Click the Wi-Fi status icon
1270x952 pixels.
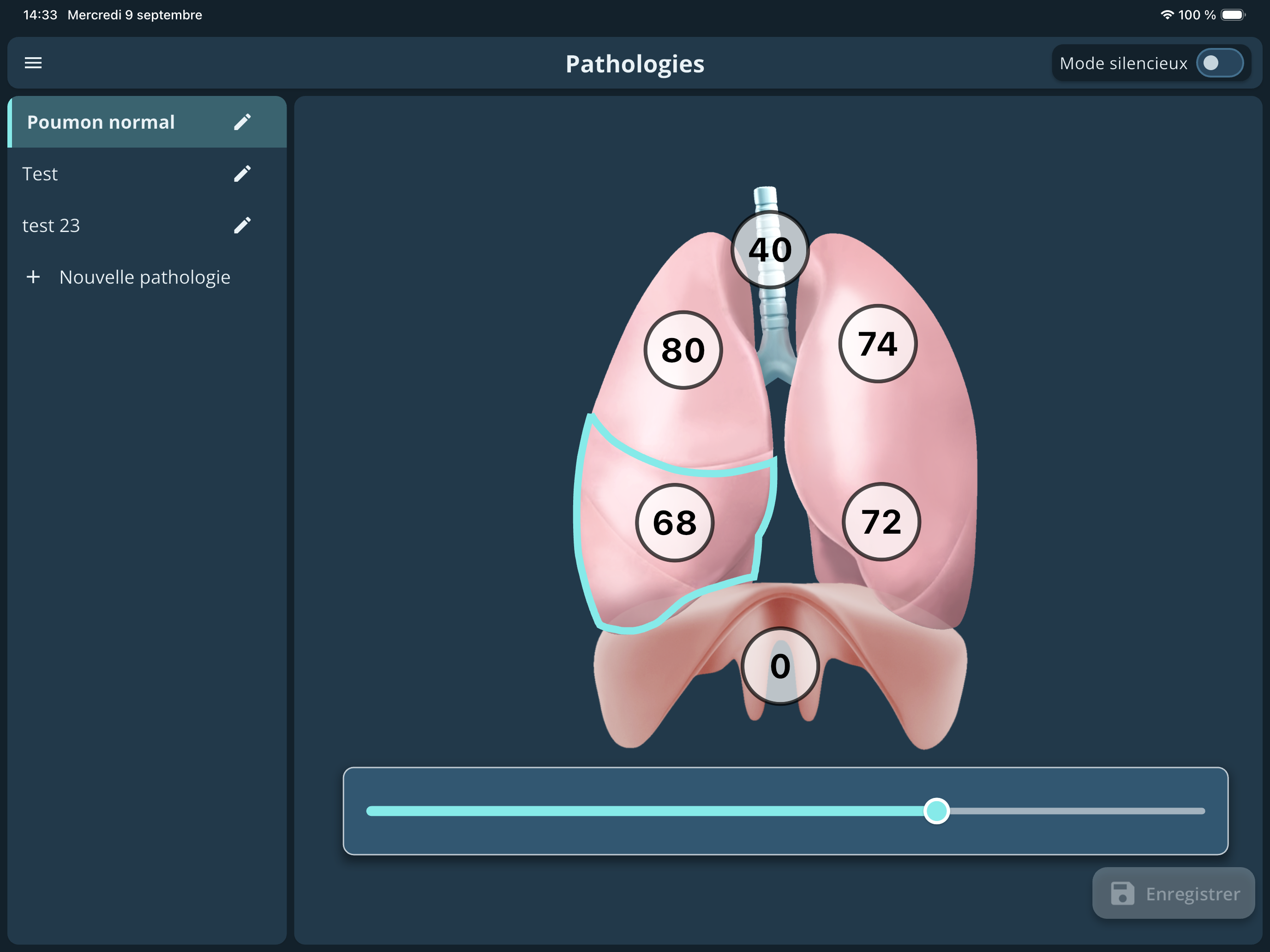(x=1167, y=15)
